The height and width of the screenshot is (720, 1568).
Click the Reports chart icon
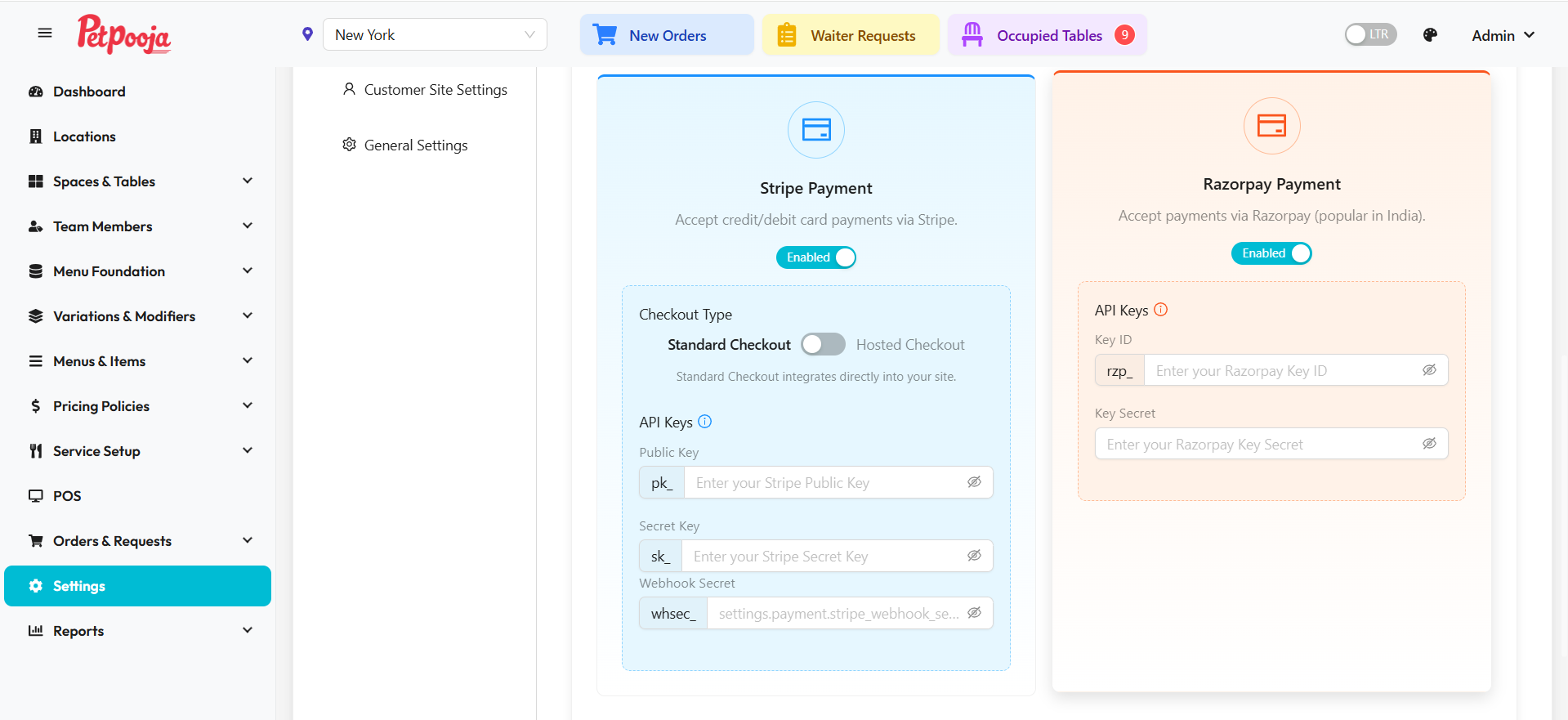click(36, 631)
